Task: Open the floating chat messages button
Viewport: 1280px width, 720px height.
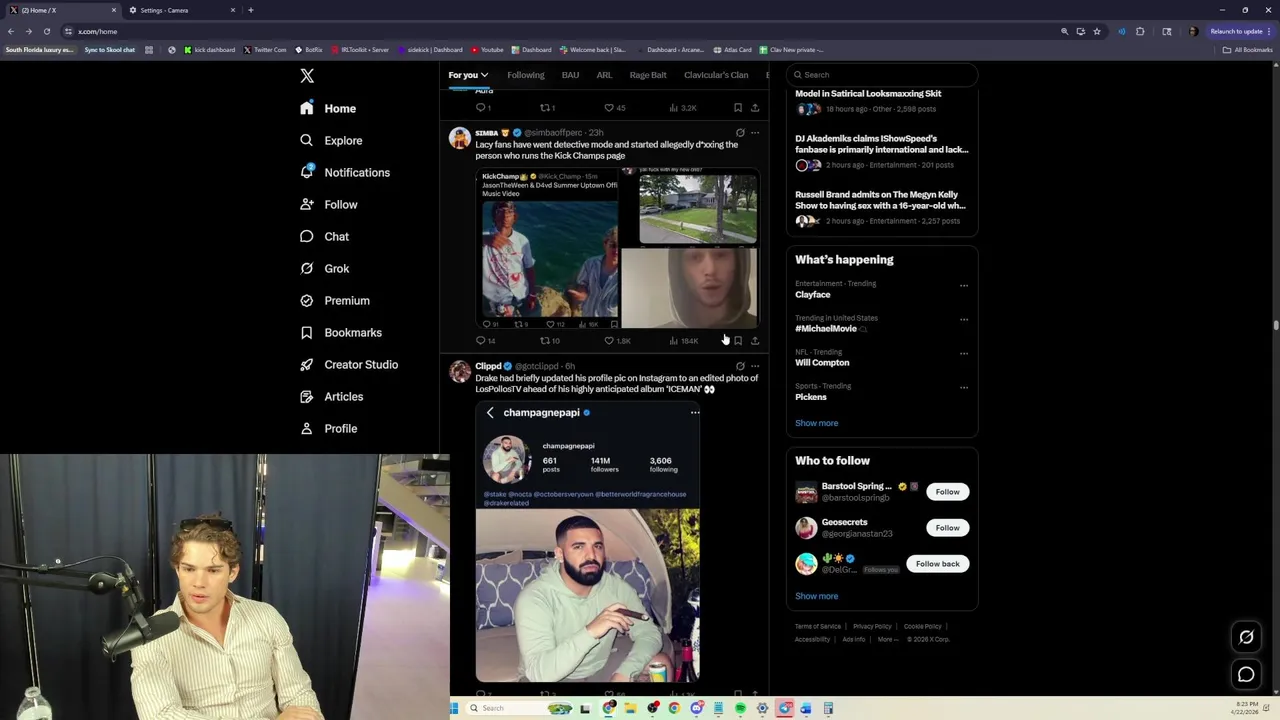Action: pyautogui.click(x=1246, y=675)
